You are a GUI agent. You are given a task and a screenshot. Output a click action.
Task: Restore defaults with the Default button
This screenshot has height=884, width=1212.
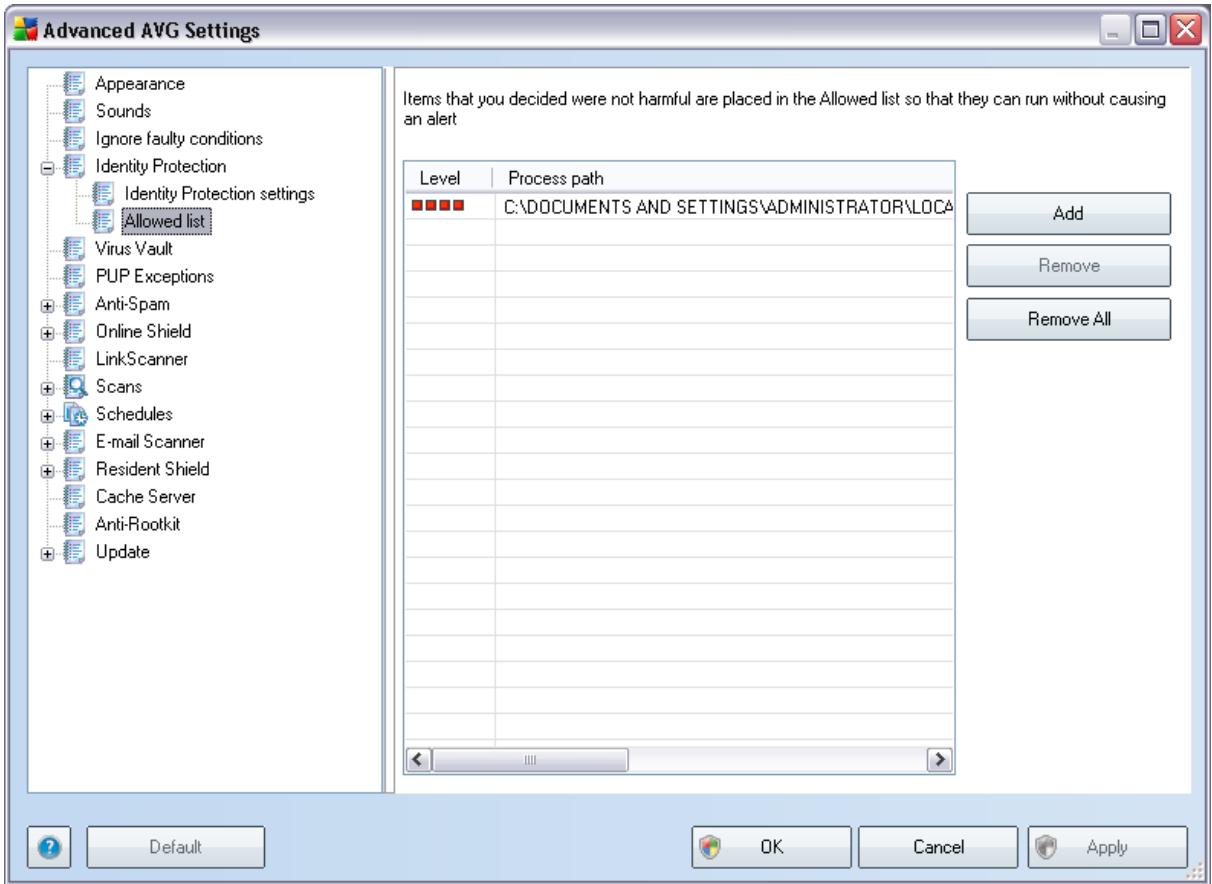click(175, 847)
